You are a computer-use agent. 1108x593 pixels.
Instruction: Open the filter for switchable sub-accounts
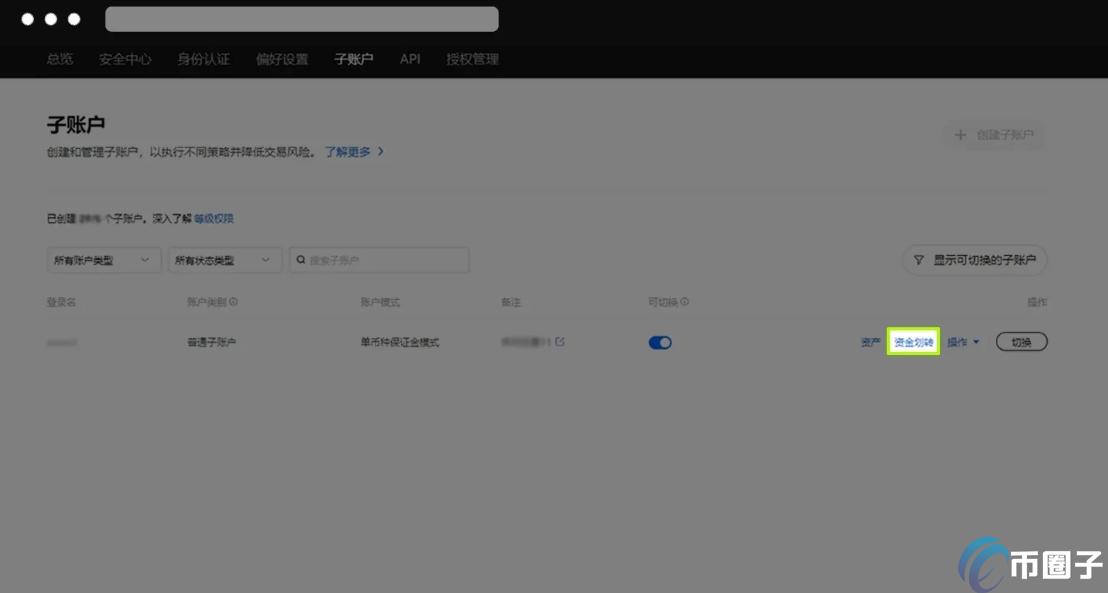[x=973, y=259]
